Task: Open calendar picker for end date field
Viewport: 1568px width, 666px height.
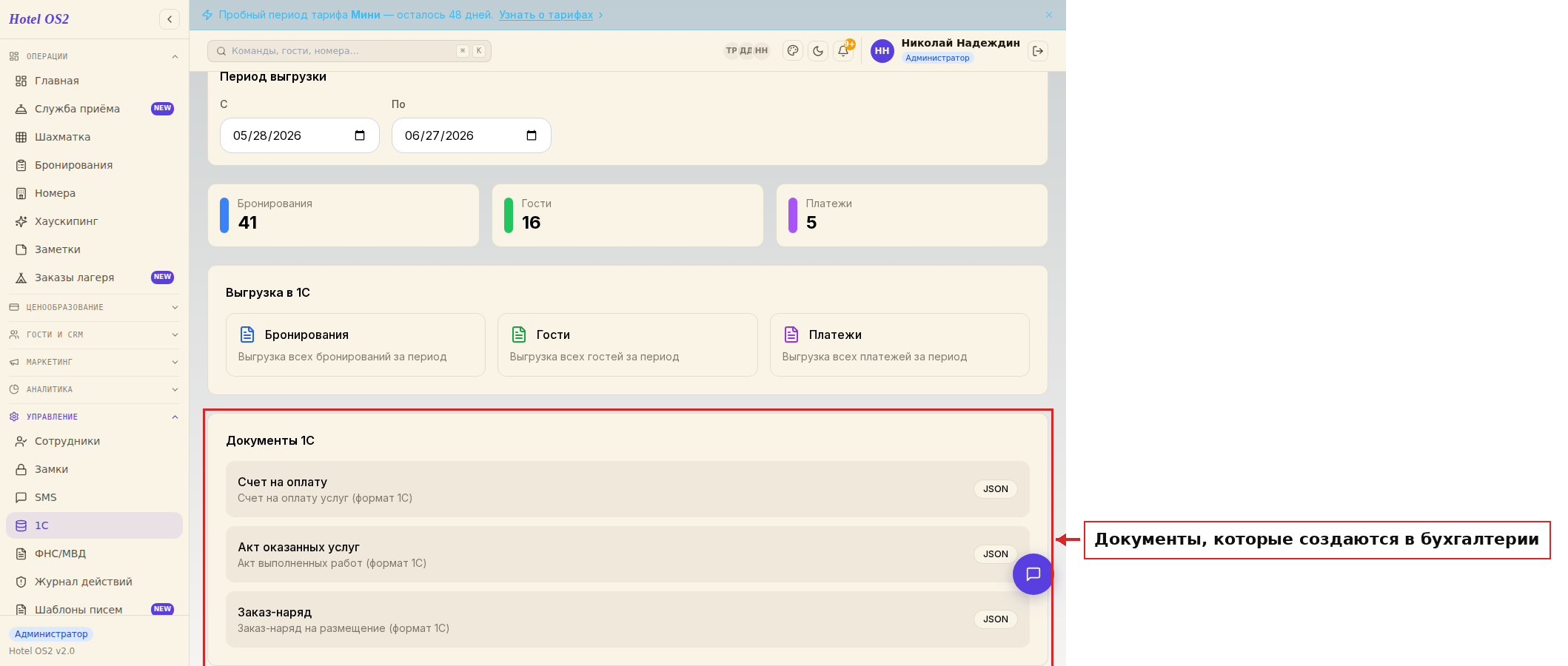Action: [x=532, y=135]
